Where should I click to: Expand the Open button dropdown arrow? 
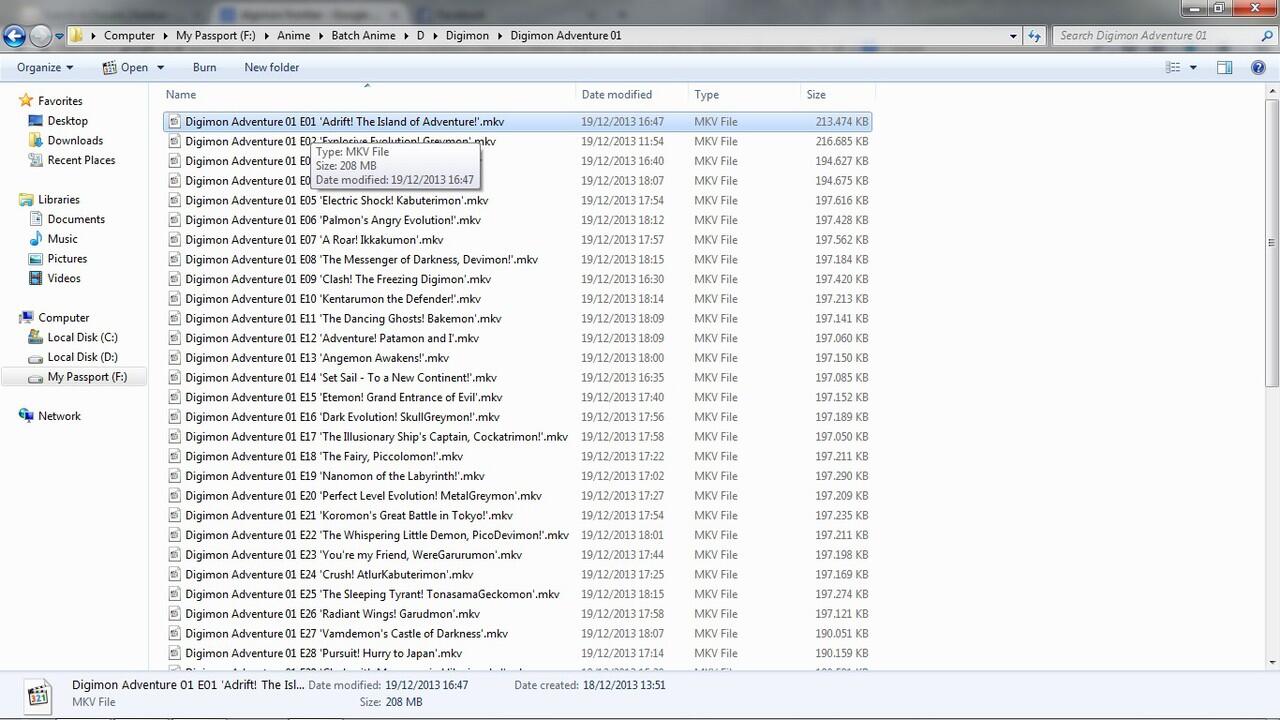160,67
